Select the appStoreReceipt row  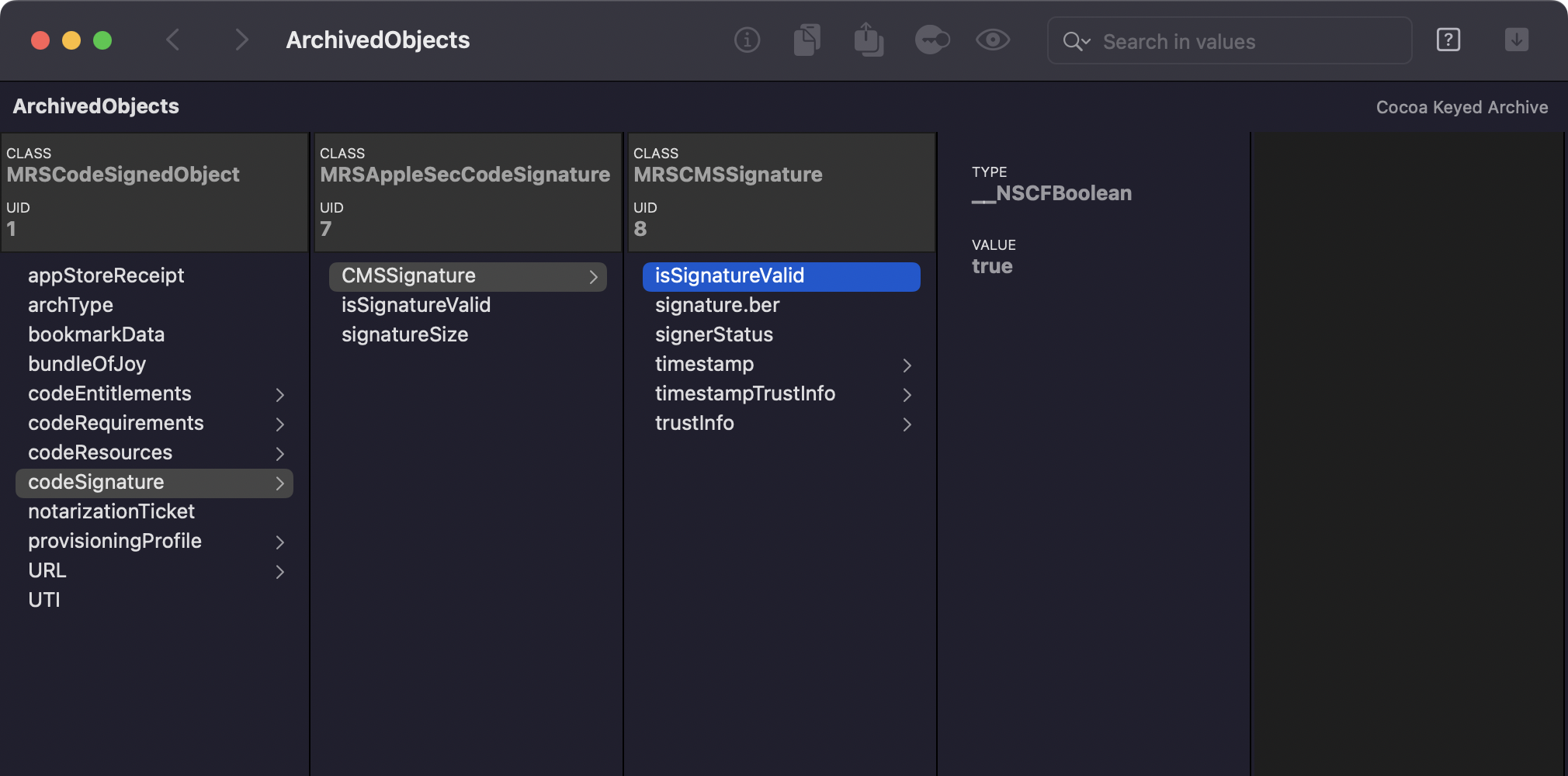tap(106, 275)
